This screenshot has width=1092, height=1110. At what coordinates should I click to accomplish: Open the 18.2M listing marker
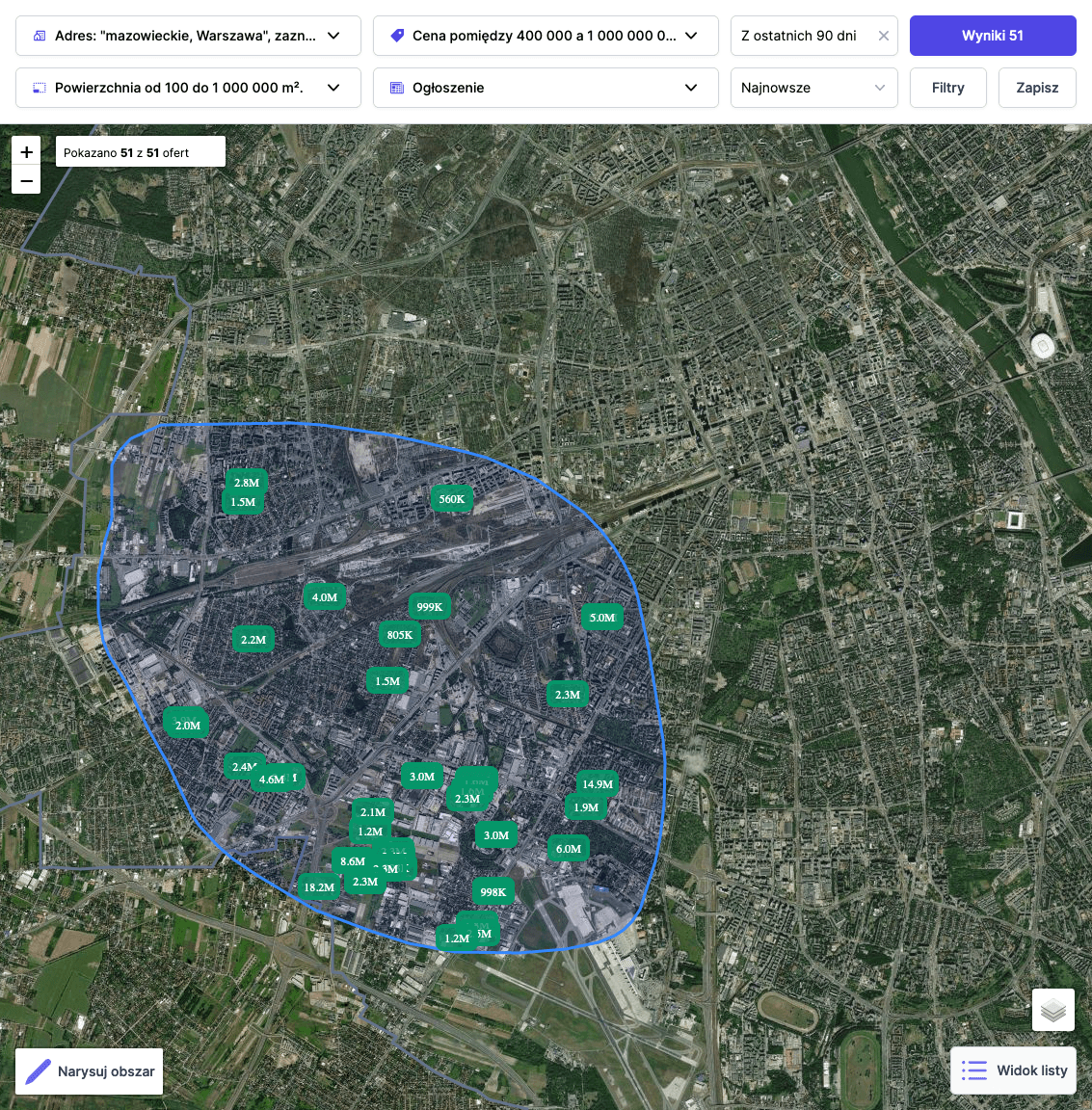[x=318, y=887]
